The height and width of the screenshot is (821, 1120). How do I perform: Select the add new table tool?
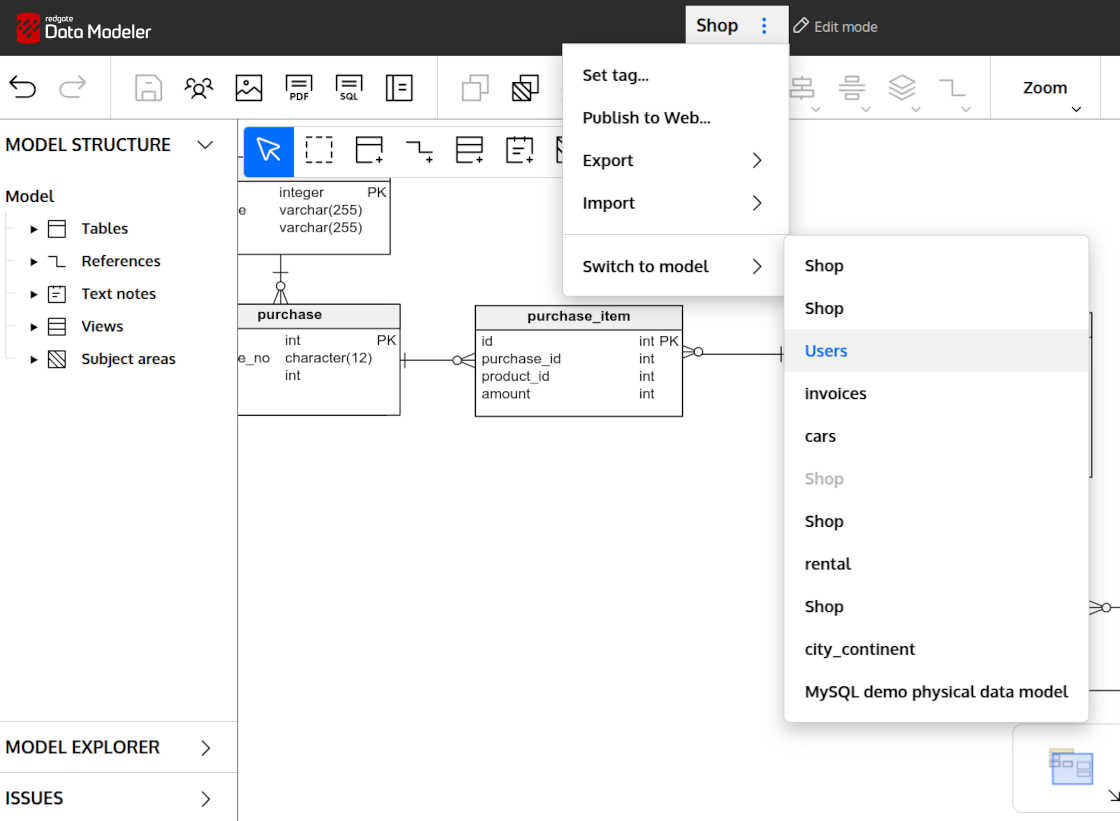(369, 151)
